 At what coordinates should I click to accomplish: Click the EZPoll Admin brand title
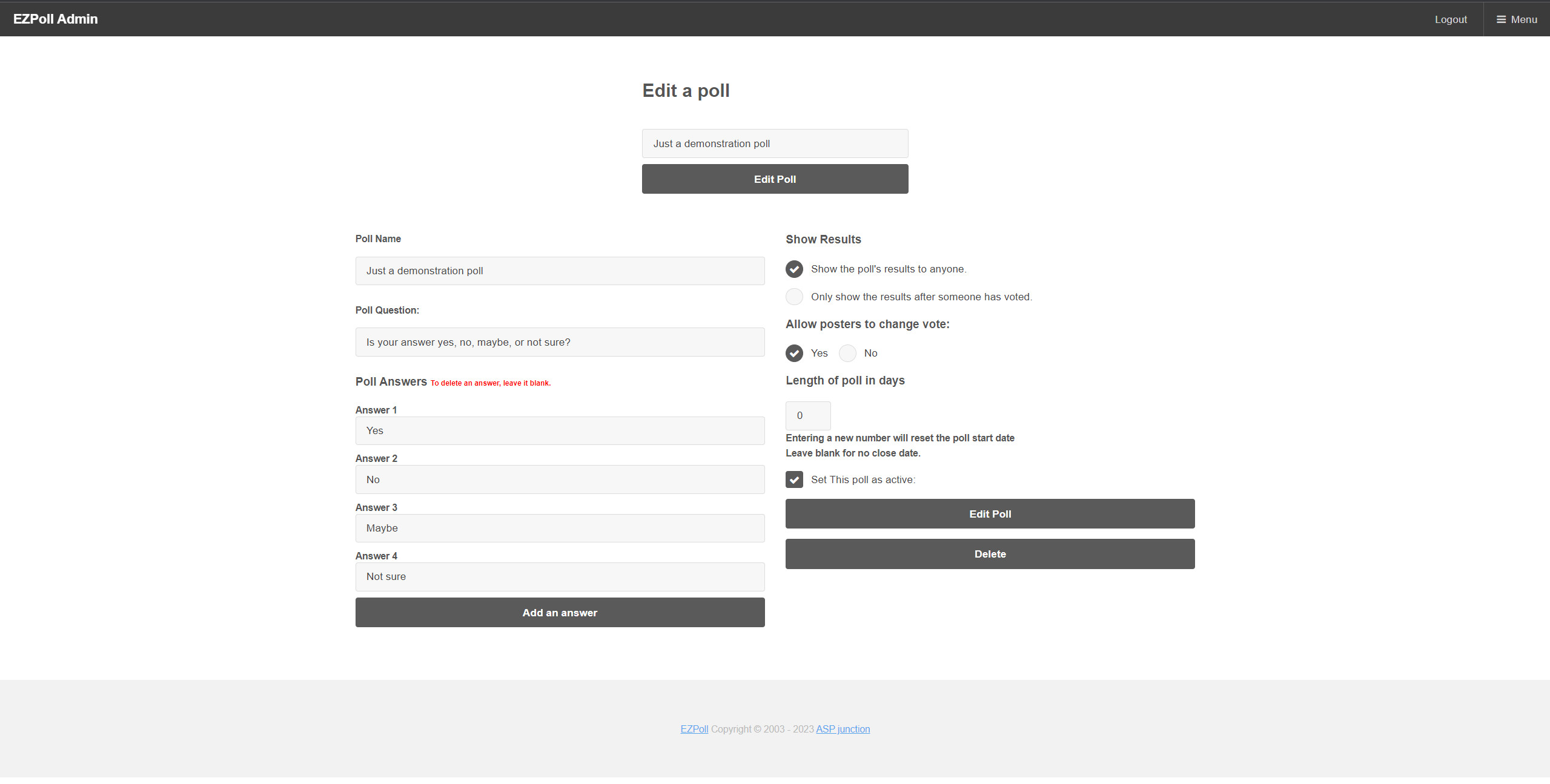(55, 19)
